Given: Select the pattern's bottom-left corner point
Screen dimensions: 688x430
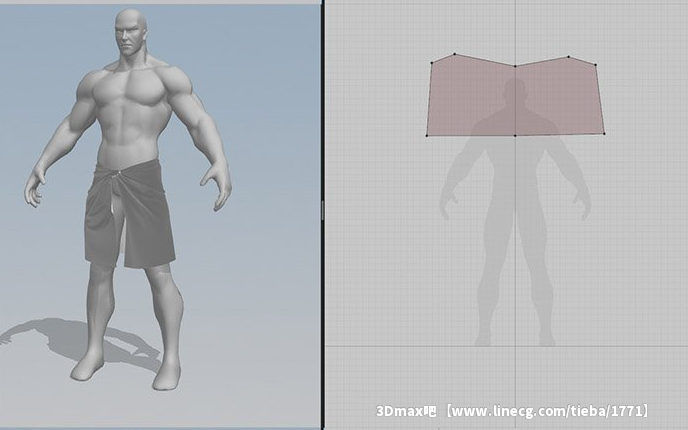Looking at the screenshot, I should point(427,136).
